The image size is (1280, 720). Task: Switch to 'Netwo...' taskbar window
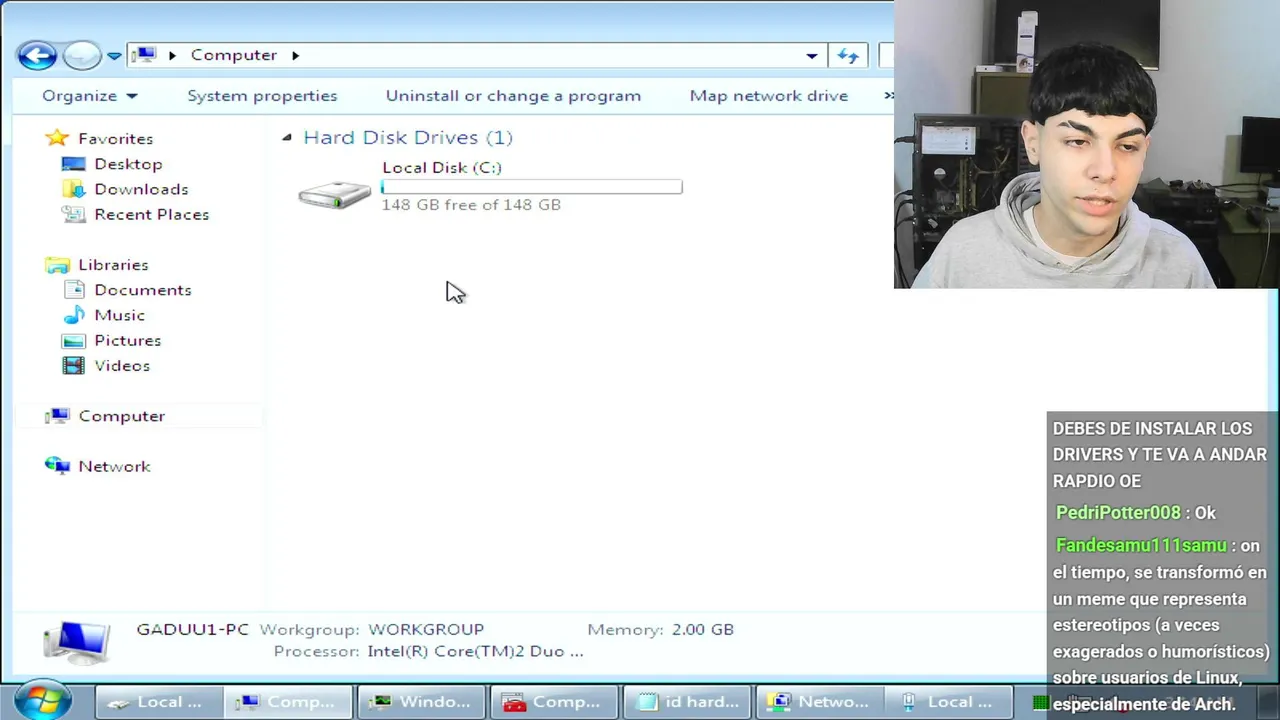pyautogui.click(x=818, y=702)
